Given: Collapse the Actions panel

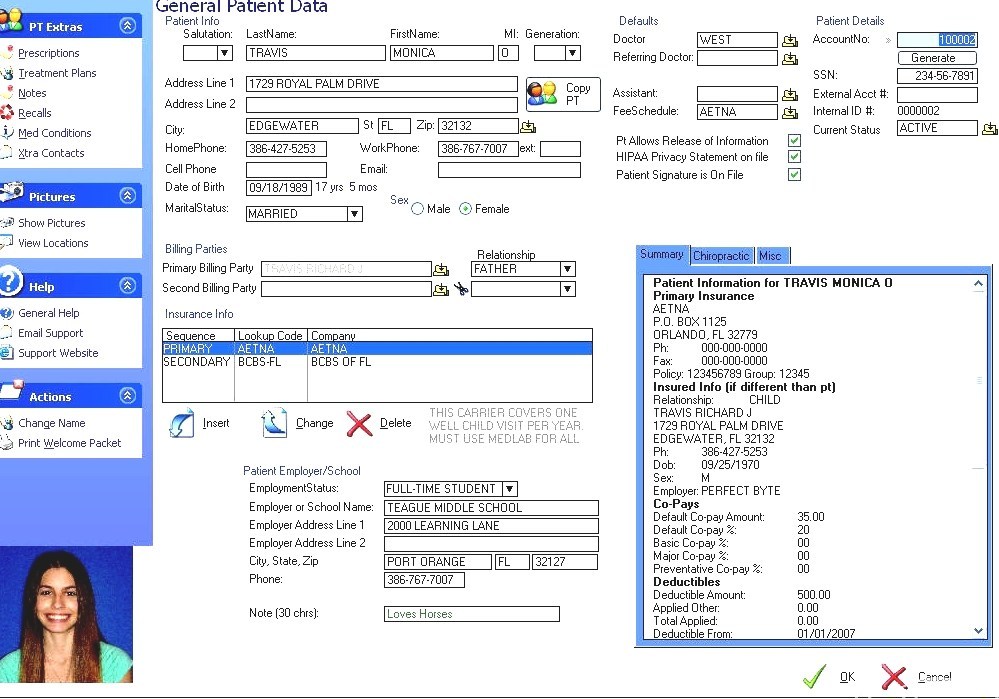Looking at the screenshot, I should coord(128,396).
